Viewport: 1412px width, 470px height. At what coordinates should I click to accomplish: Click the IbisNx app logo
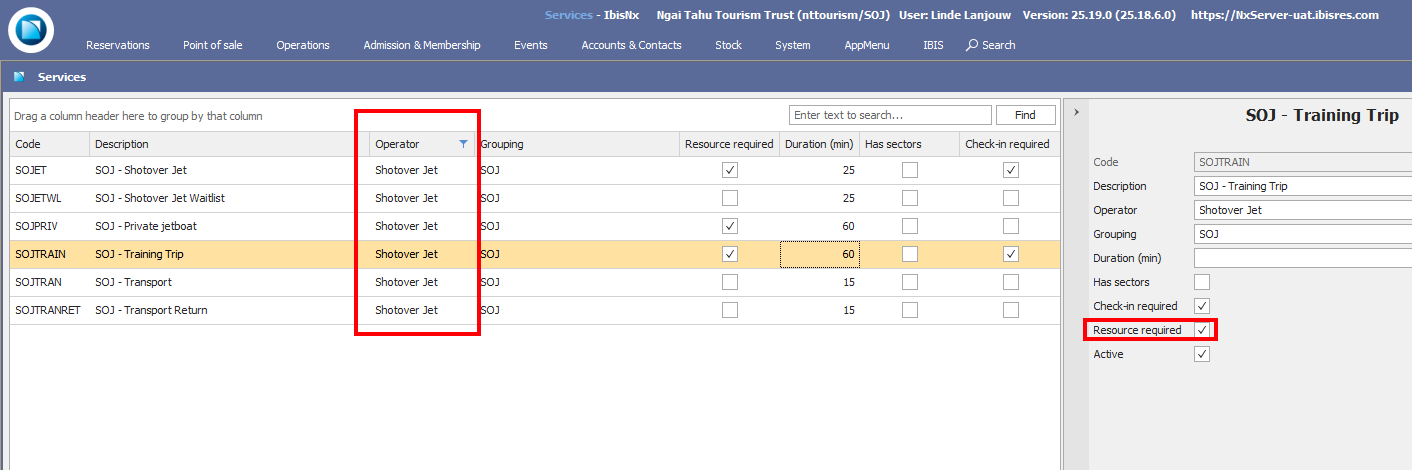[x=31, y=29]
